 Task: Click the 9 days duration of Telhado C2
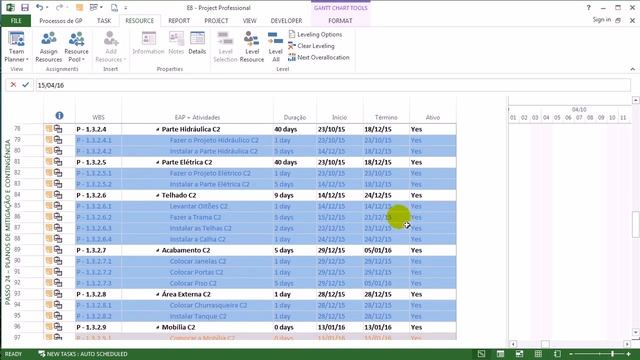[x=284, y=196]
